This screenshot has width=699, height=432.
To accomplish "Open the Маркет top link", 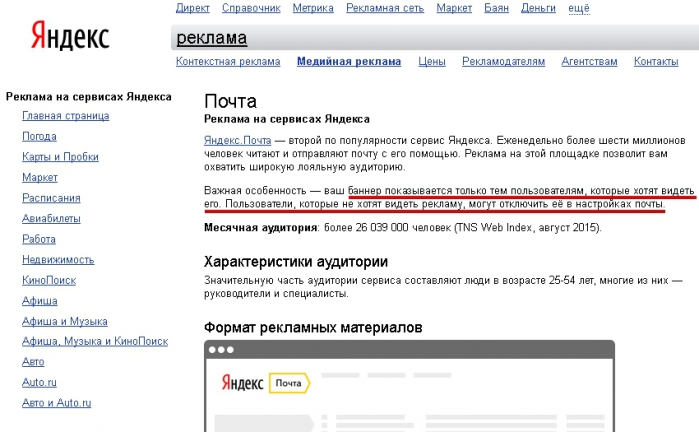I will (x=454, y=8).
